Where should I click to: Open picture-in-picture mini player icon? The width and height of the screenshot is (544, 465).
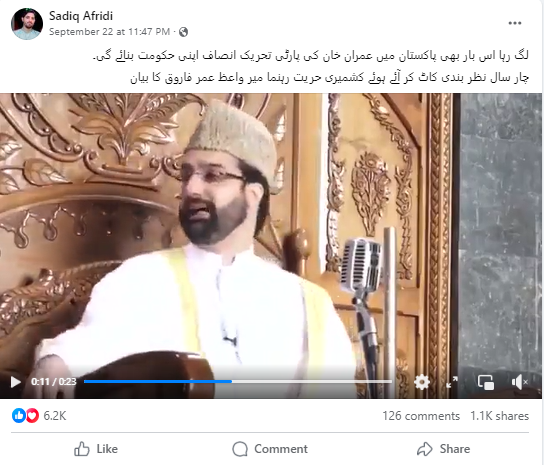[x=486, y=382]
